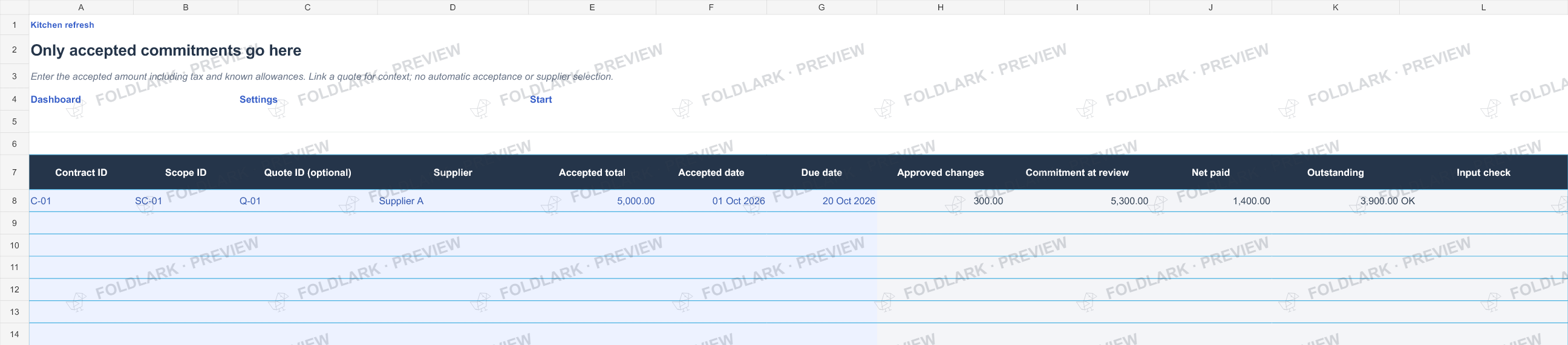1568x345 pixels.
Task: Click the Kitchen refresh title cell
Action: point(62,25)
